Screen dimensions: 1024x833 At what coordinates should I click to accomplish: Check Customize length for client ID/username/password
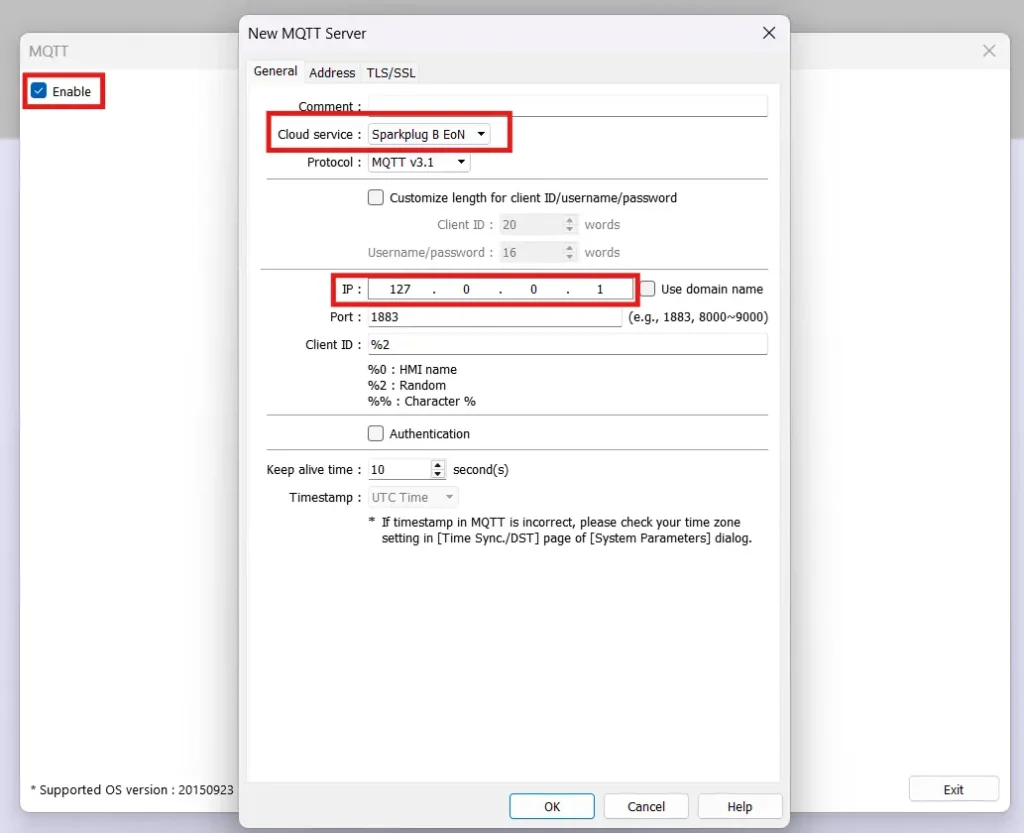(375, 197)
